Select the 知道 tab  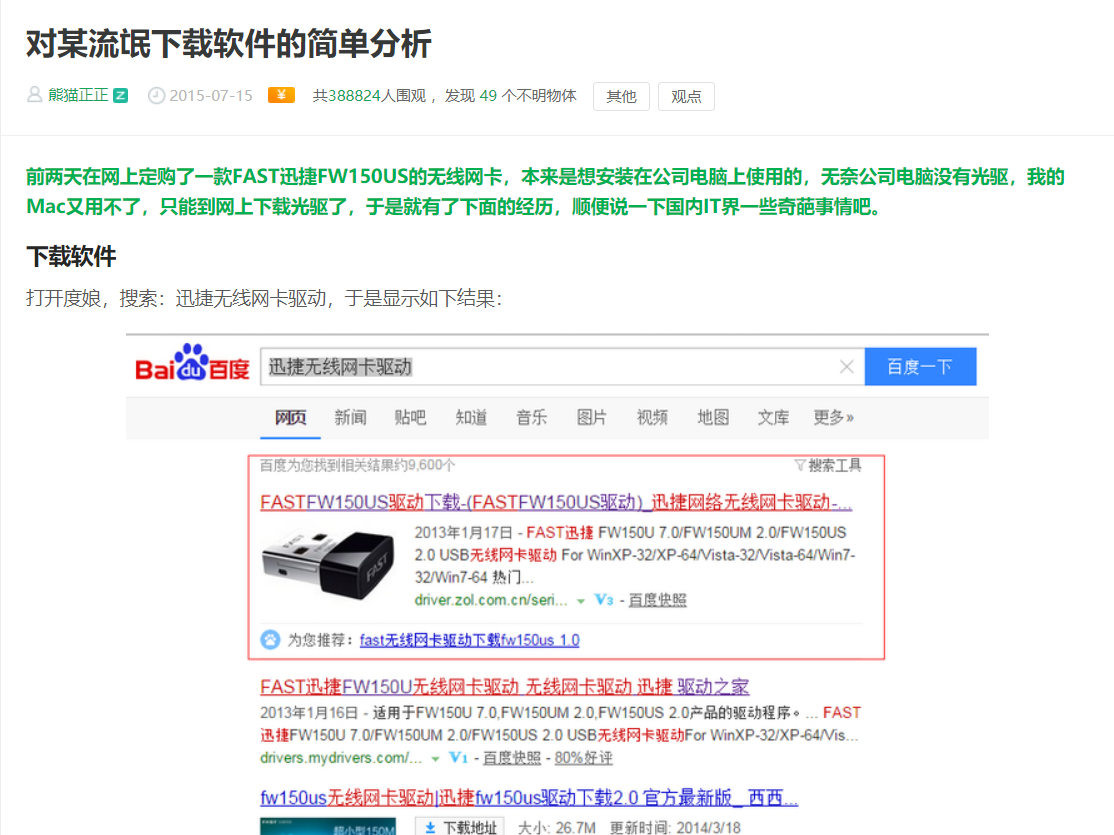click(x=471, y=417)
